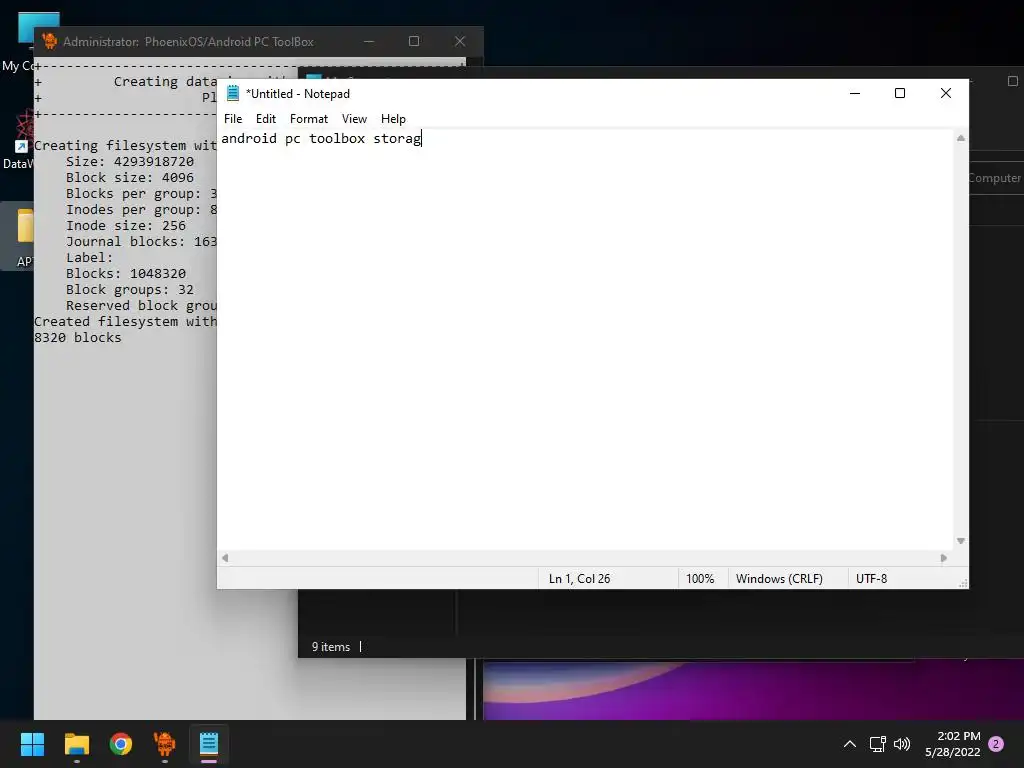Select the My Computer desktop icon
Image resolution: width=1024 pixels, height=768 pixels.
18,44
